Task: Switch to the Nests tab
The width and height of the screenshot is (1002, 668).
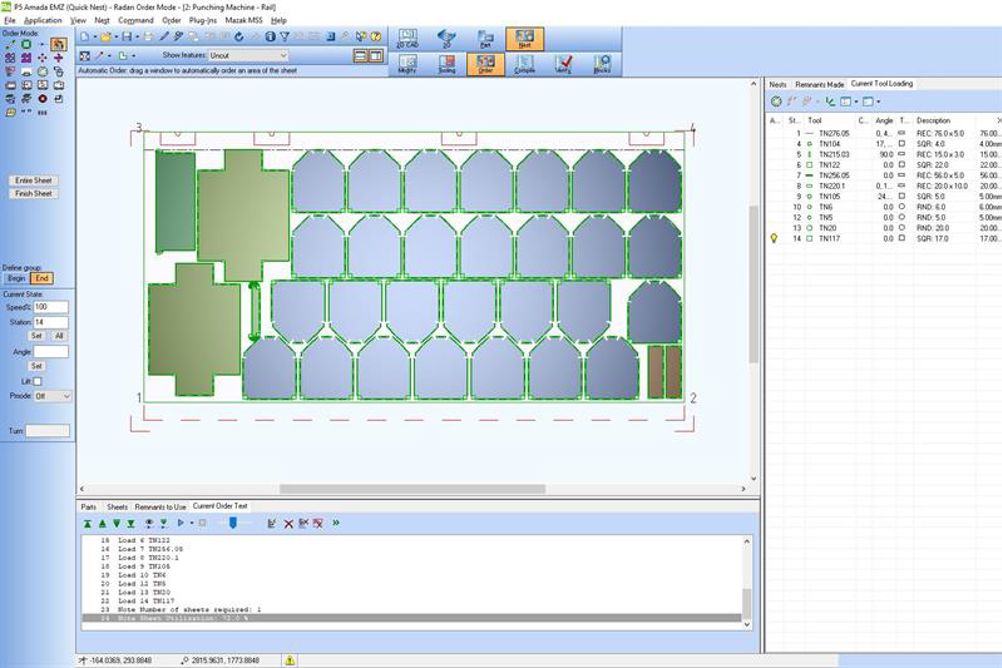Action: 778,84
